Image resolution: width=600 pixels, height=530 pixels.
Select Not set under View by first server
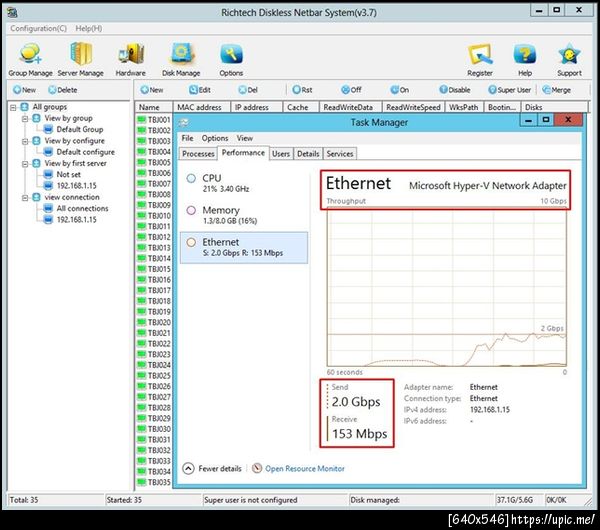pos(68,174)
